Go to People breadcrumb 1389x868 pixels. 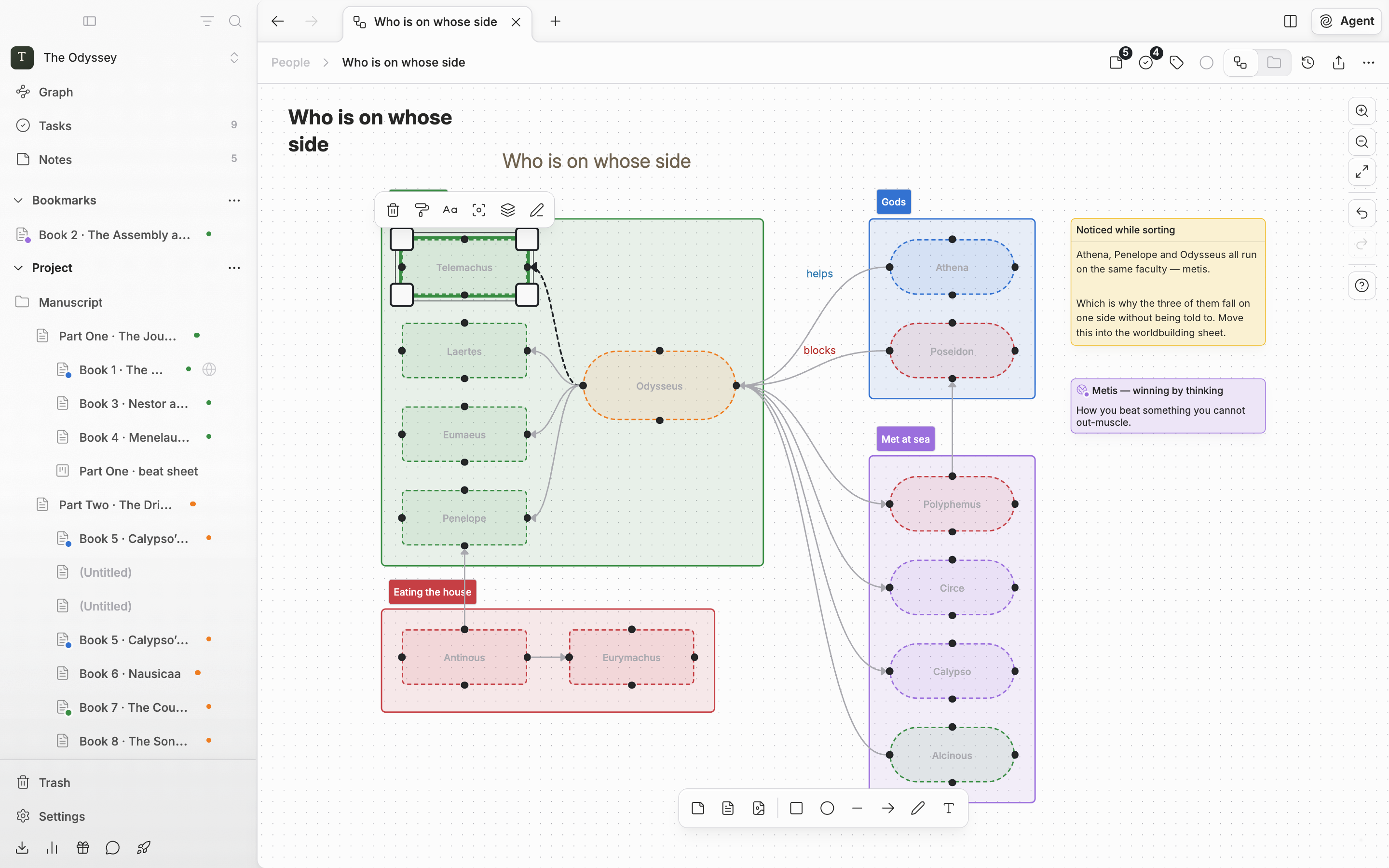pyautogui.click(x=290, y=63)
